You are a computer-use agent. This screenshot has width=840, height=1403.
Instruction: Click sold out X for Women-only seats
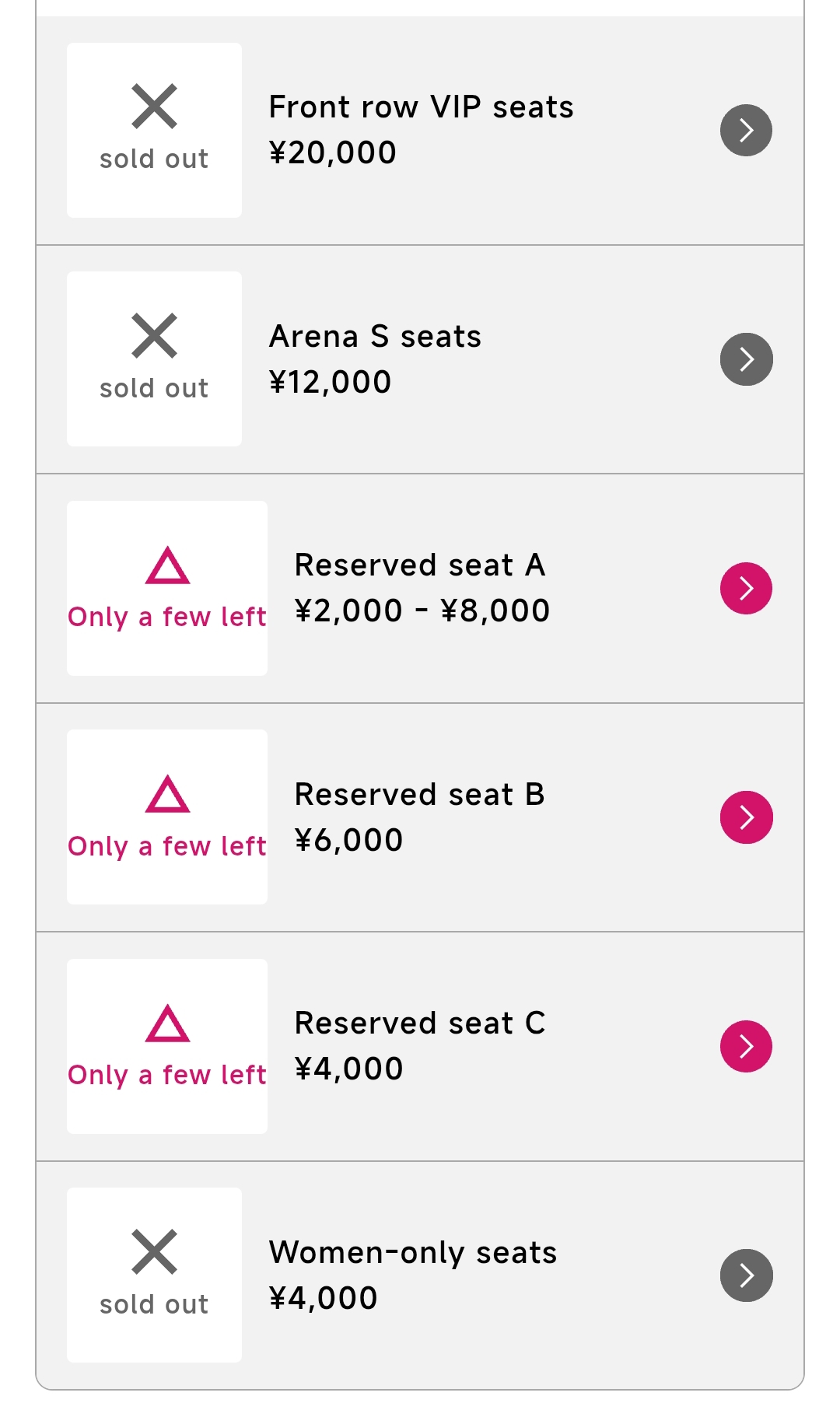click(x=154, y=1252)
